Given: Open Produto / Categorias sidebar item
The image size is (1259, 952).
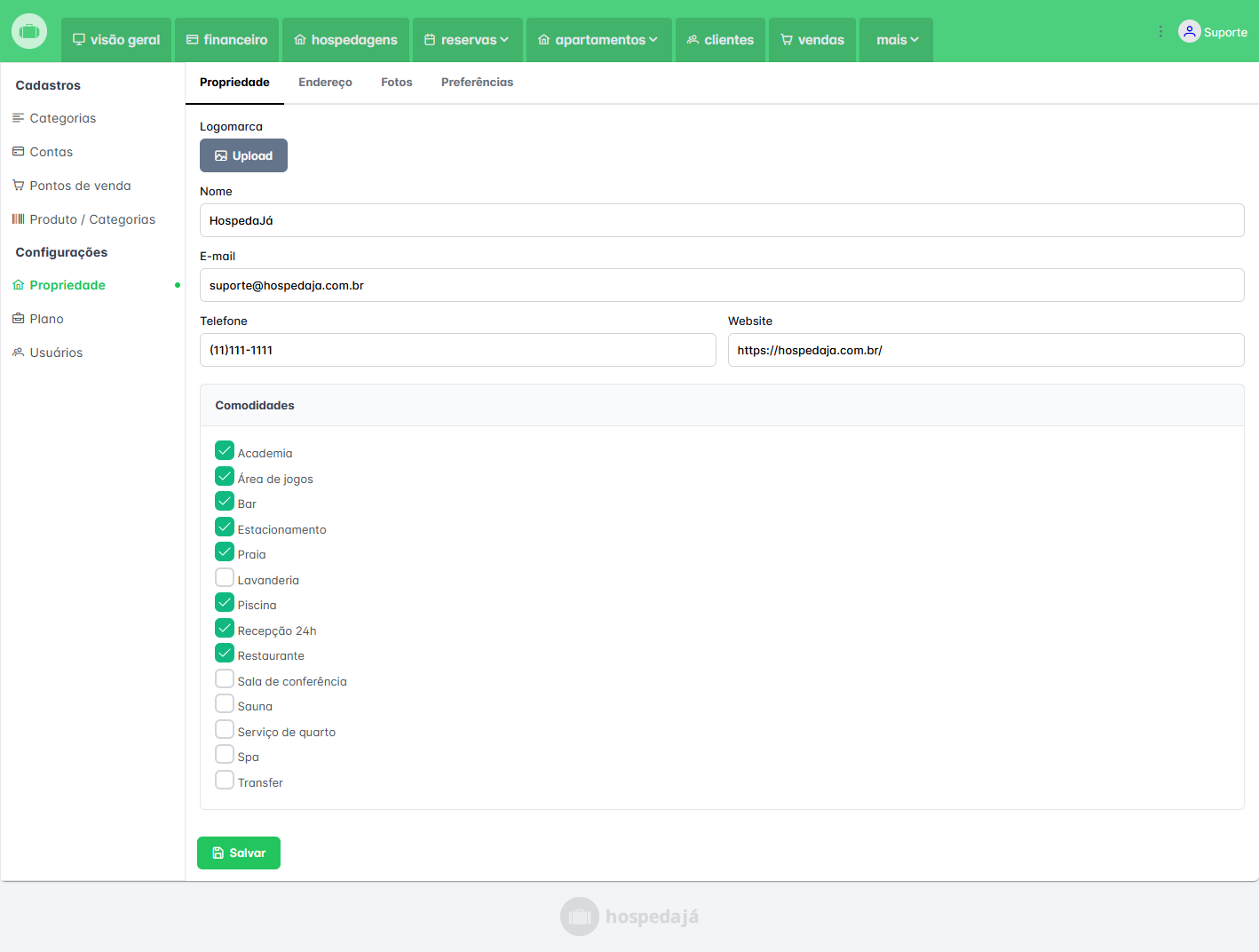Looking at the screenshot, I should 92,219.
